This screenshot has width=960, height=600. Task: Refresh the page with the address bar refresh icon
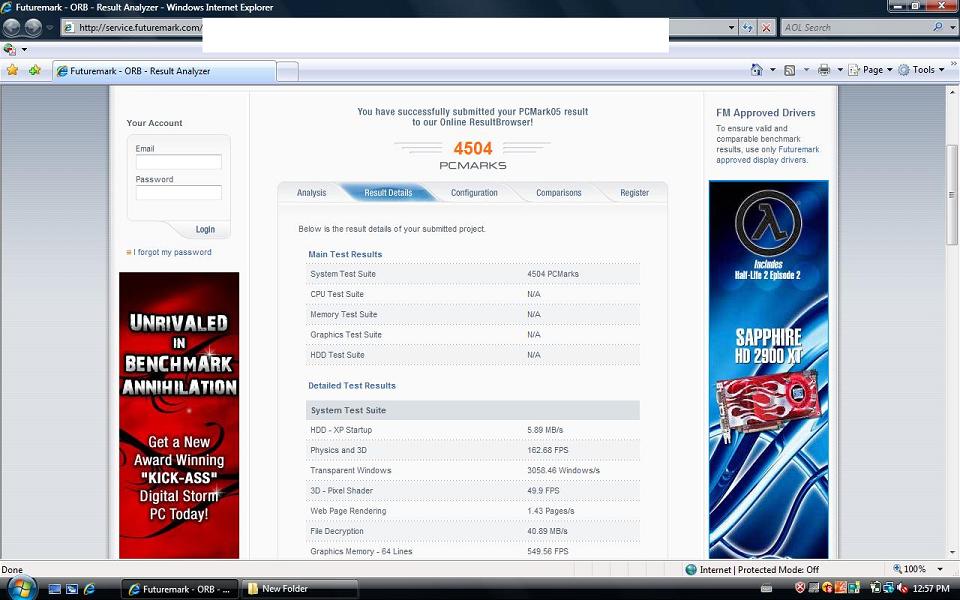click(747, 28)
